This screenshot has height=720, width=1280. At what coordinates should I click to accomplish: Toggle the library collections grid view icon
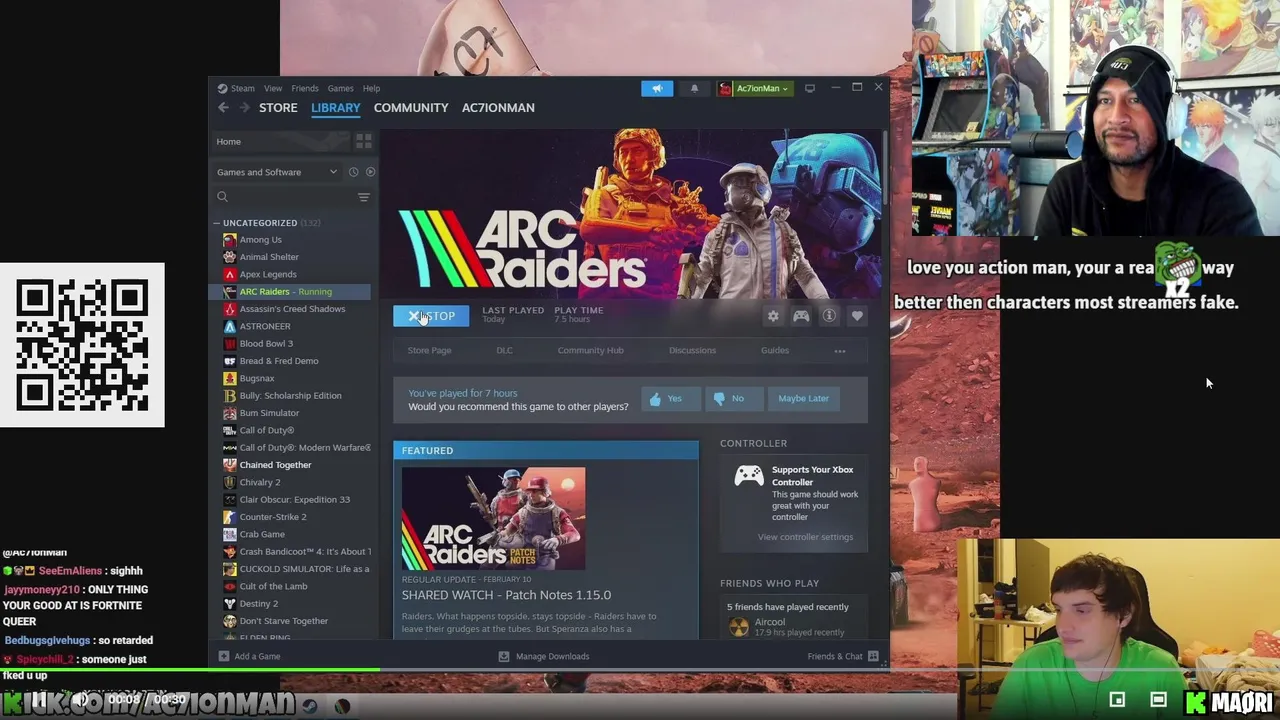click(364, 141)
